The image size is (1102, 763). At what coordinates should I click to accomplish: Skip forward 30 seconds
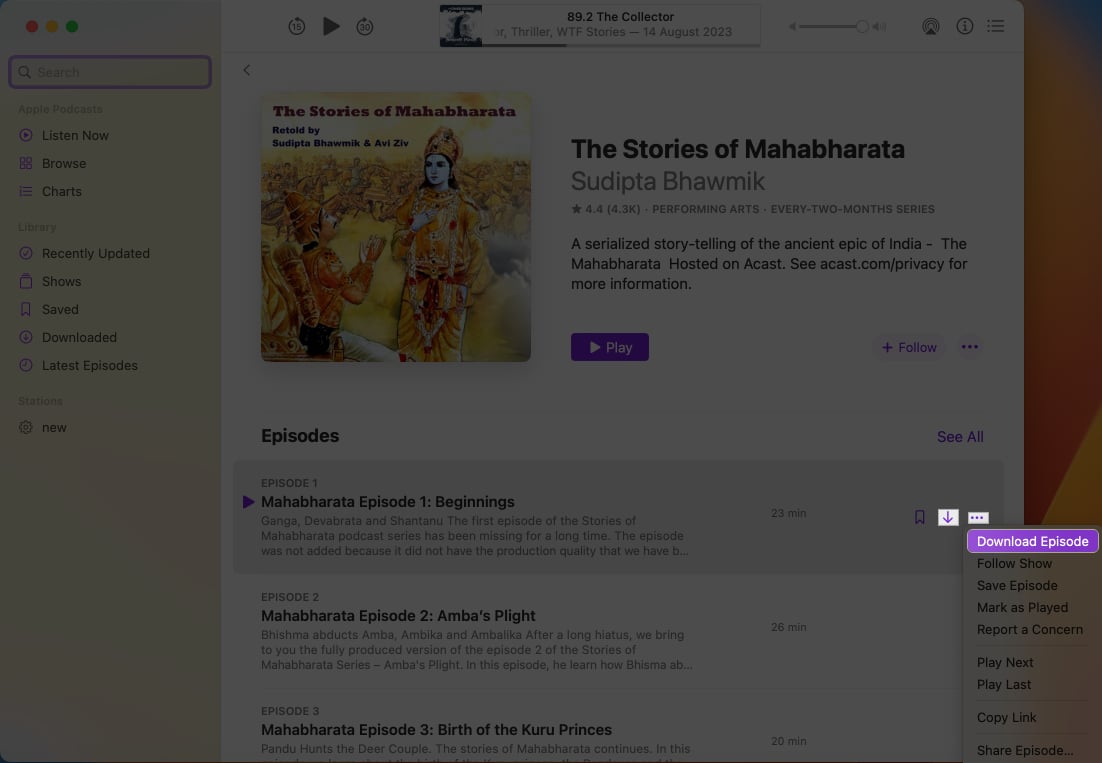pos(365,27)
